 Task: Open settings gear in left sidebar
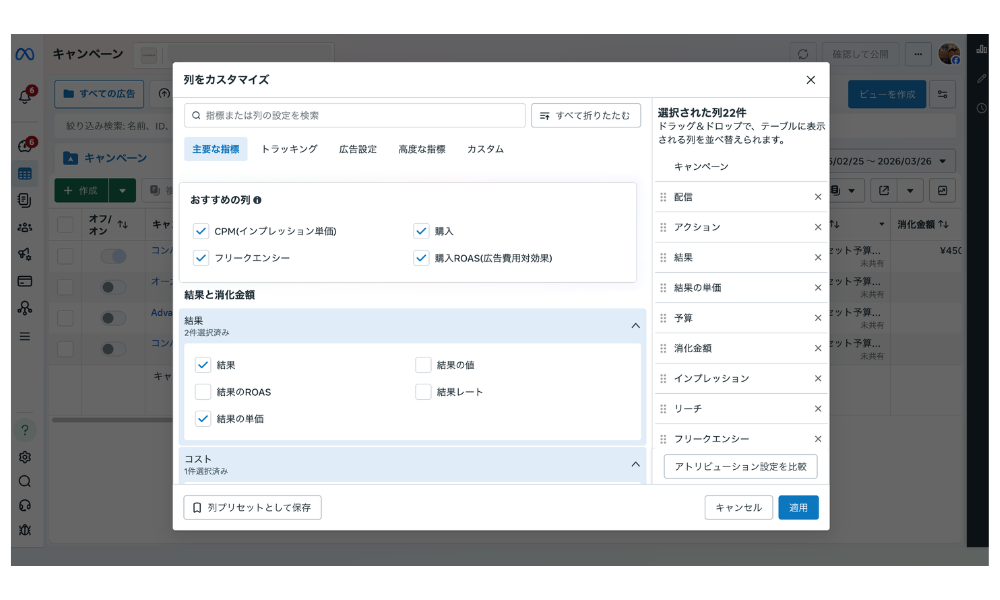[x=25, y=457]
